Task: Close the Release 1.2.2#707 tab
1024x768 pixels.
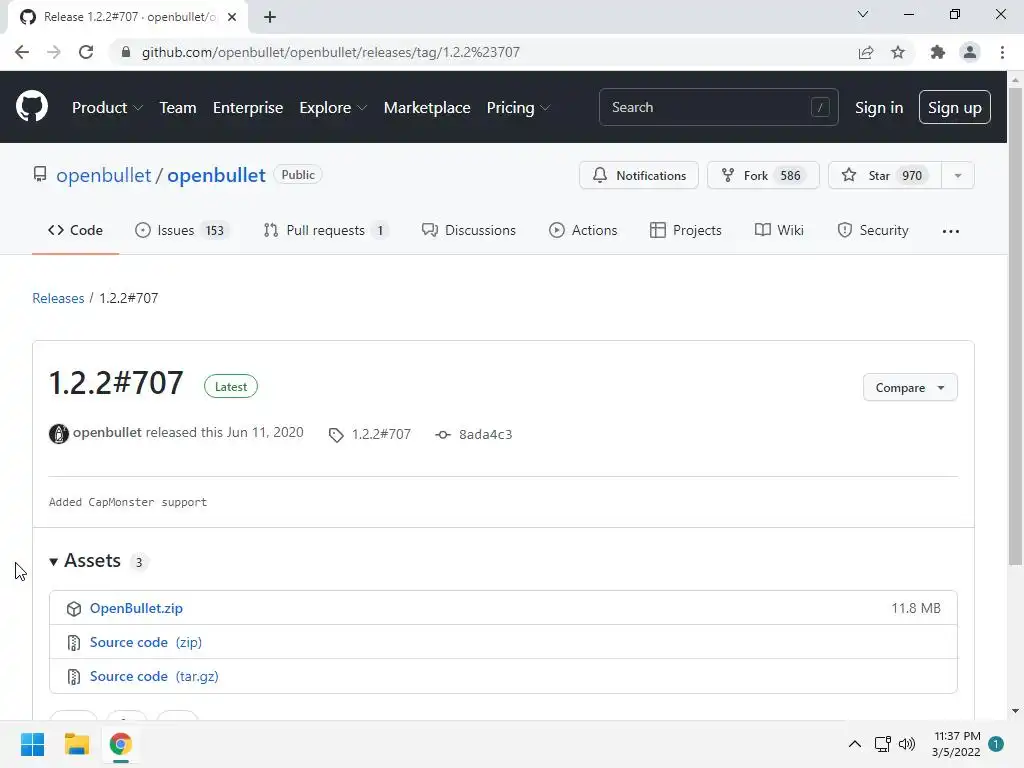Action: click(232, 17)
